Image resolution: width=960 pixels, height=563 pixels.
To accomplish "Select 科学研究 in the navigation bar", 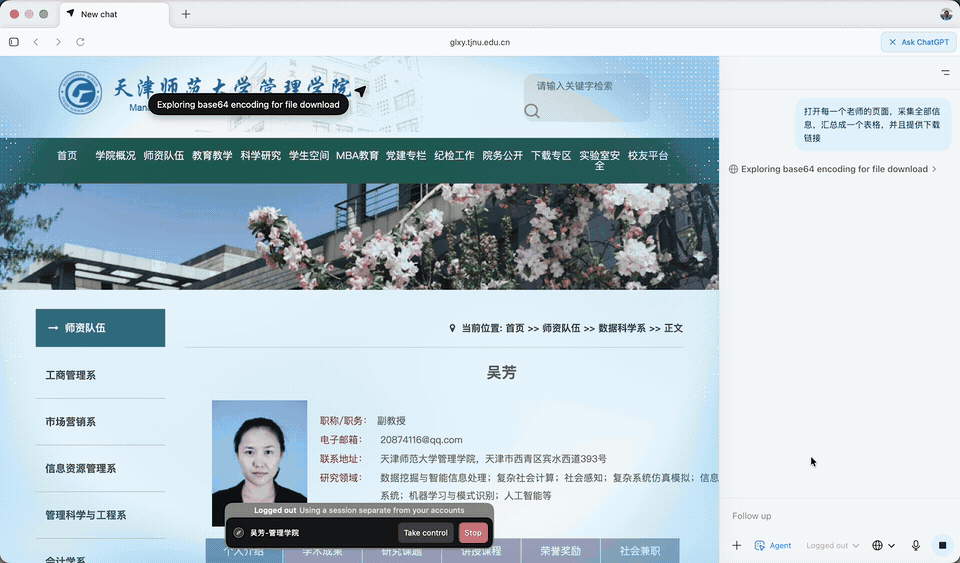I will click(260, 155).
